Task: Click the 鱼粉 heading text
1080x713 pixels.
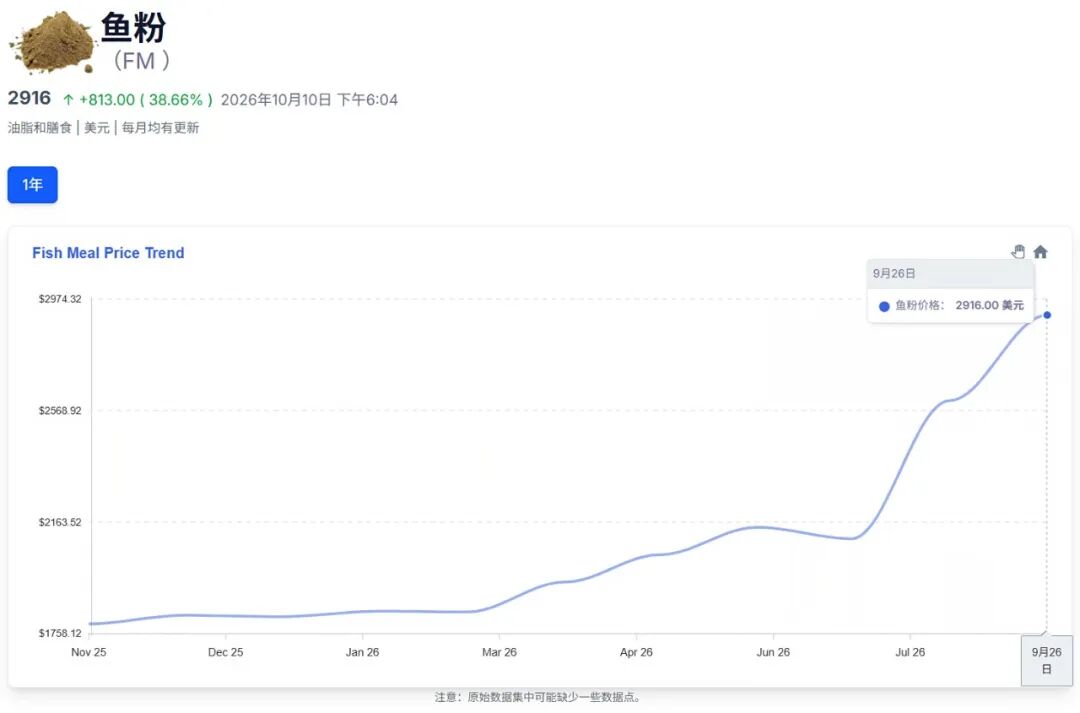Action: 134,28
